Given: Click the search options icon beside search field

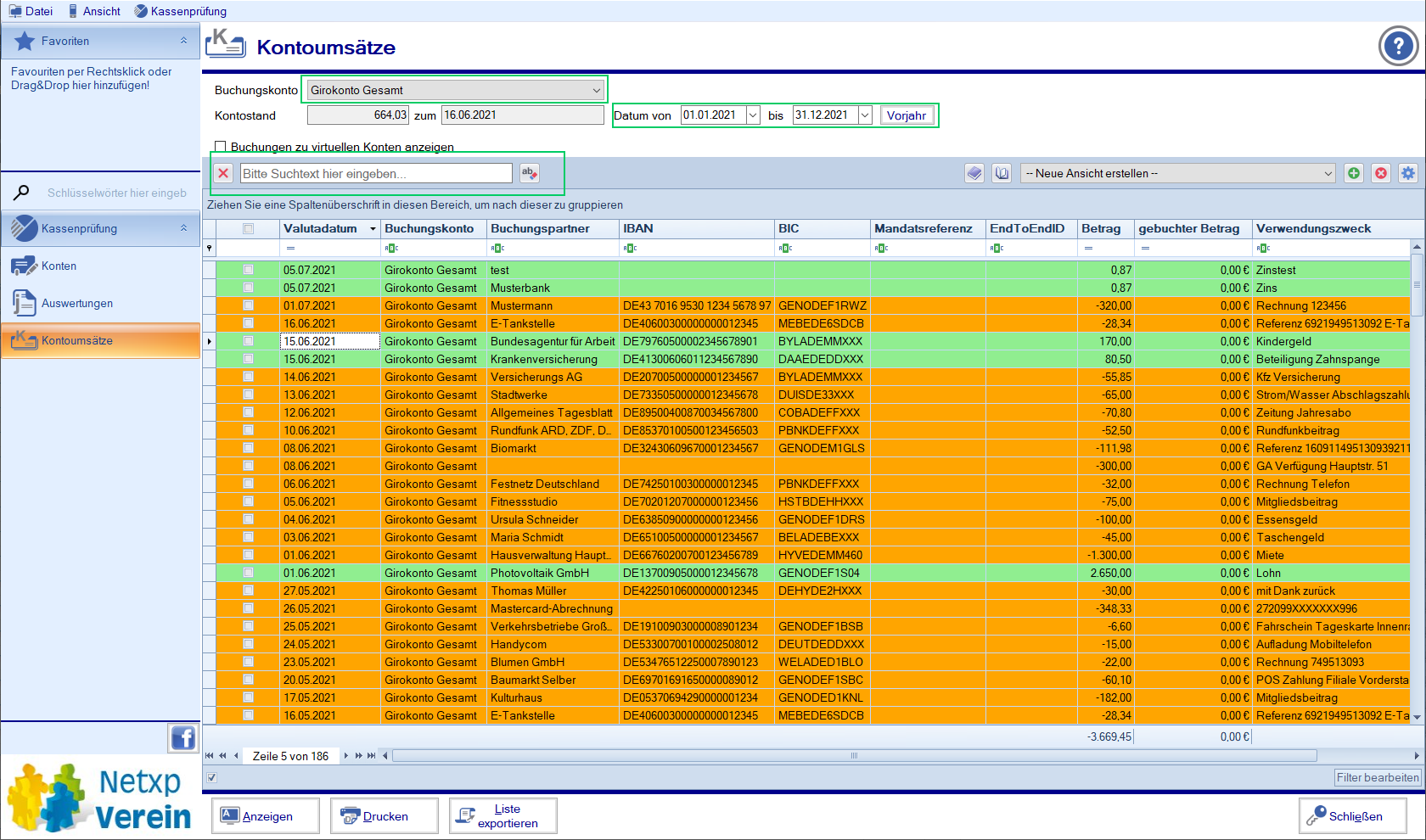Looking at the screenshot, I should 529,173.
